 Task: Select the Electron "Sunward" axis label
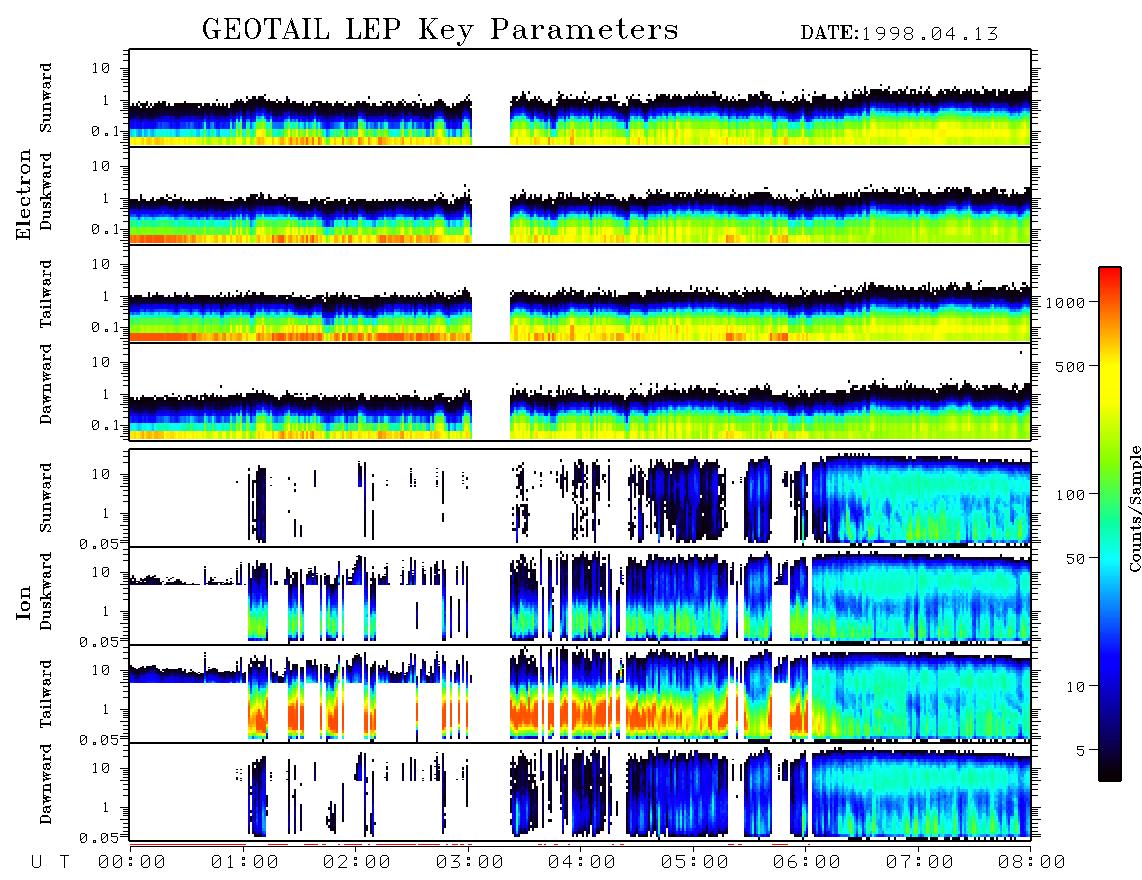[x=46, y=98]
